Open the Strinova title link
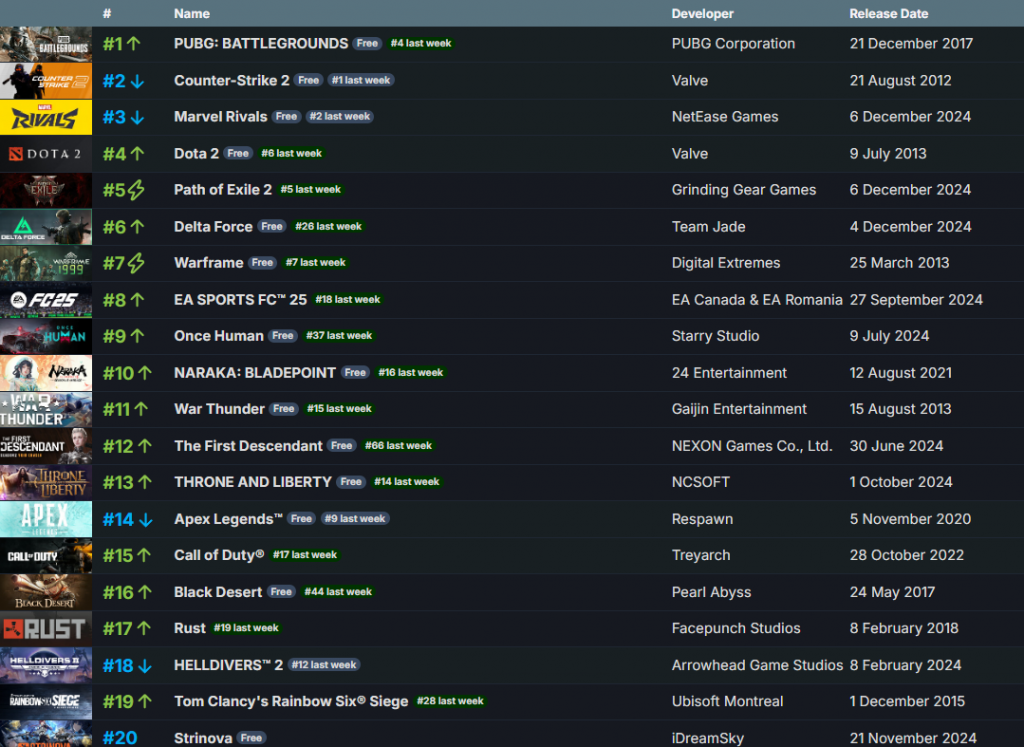Image resolution: width=1024 pixels, height=747 pixels. tap(203, 738)
